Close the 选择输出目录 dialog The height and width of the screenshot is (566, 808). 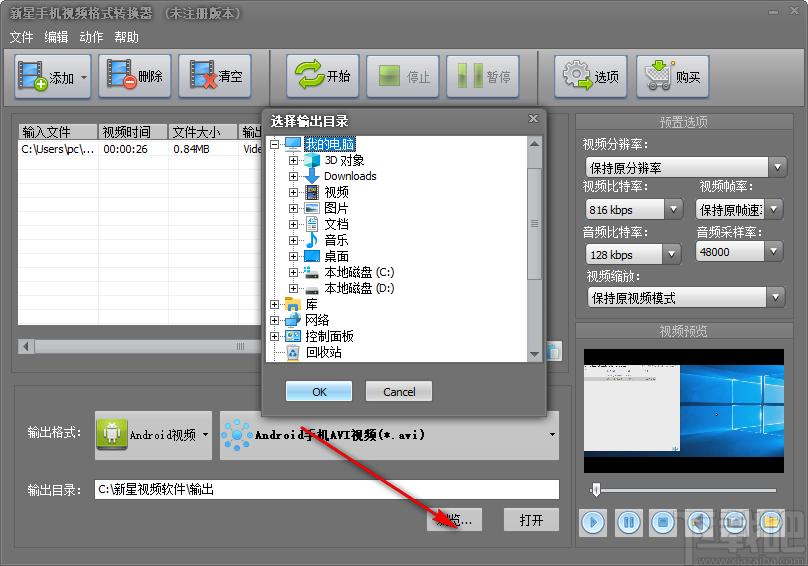pos(533,119)
